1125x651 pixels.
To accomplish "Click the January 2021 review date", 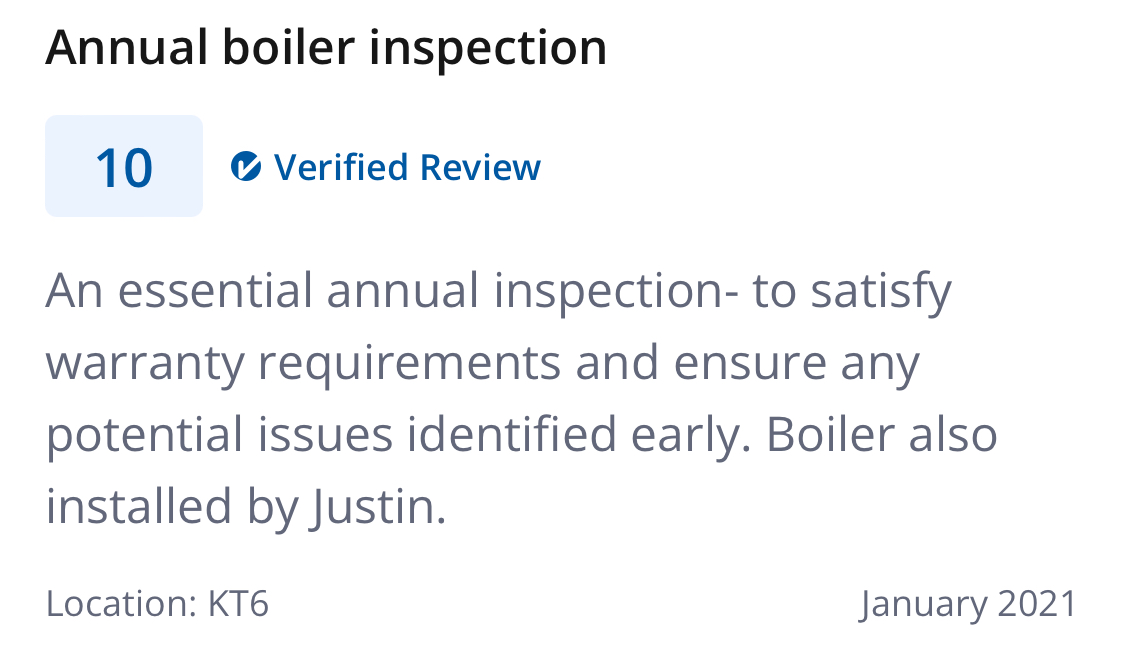I will pyautogui.click(x=969, y=604).
